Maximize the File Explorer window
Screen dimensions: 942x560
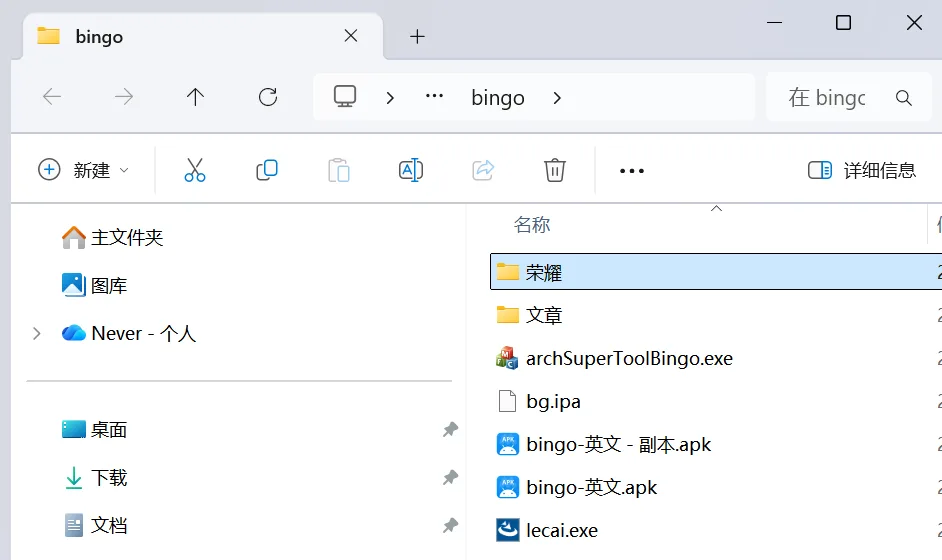tap(843, 23)
